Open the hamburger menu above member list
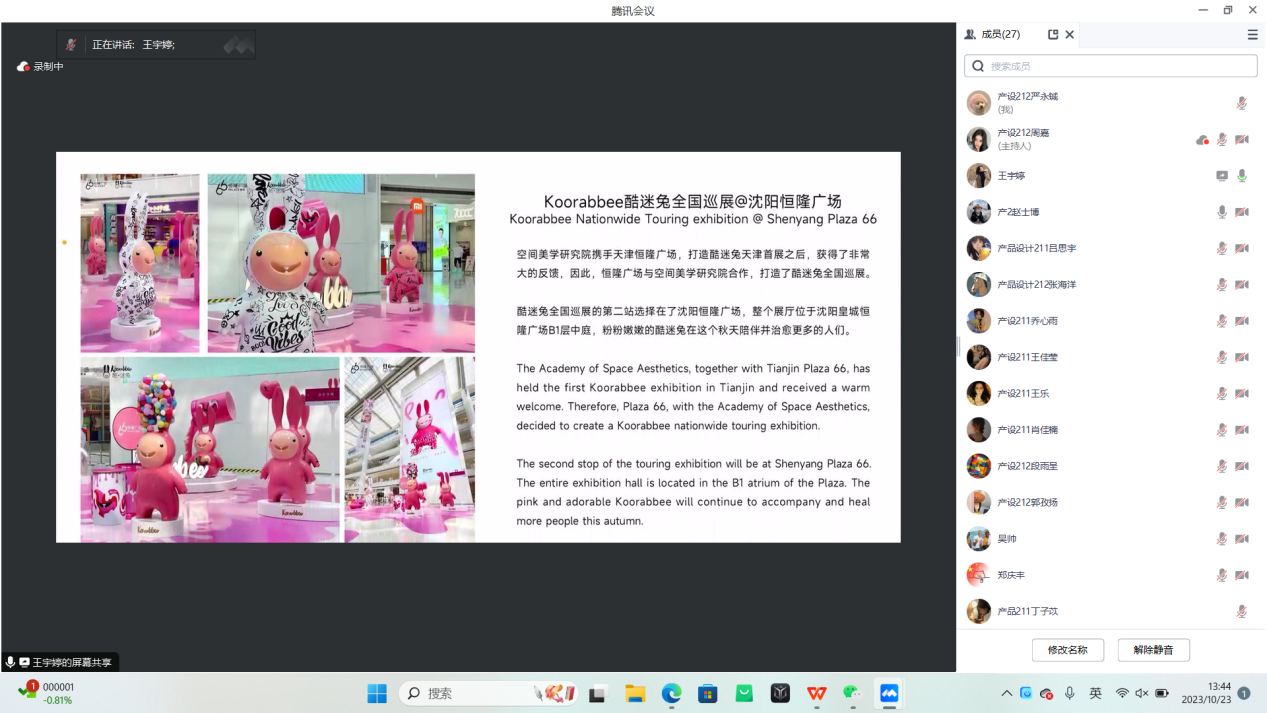The height and width of the screenshot is (713, 1267). click(x=1252, y=34)
